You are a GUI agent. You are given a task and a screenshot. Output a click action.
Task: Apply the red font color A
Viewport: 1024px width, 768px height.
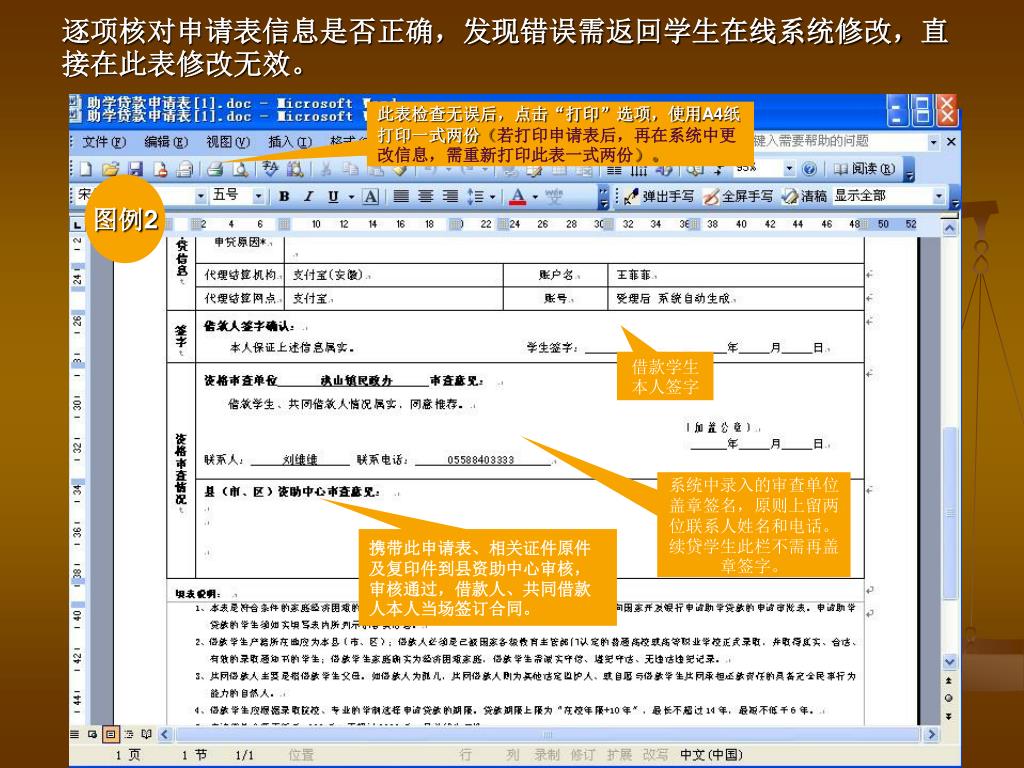coord(518,196)
